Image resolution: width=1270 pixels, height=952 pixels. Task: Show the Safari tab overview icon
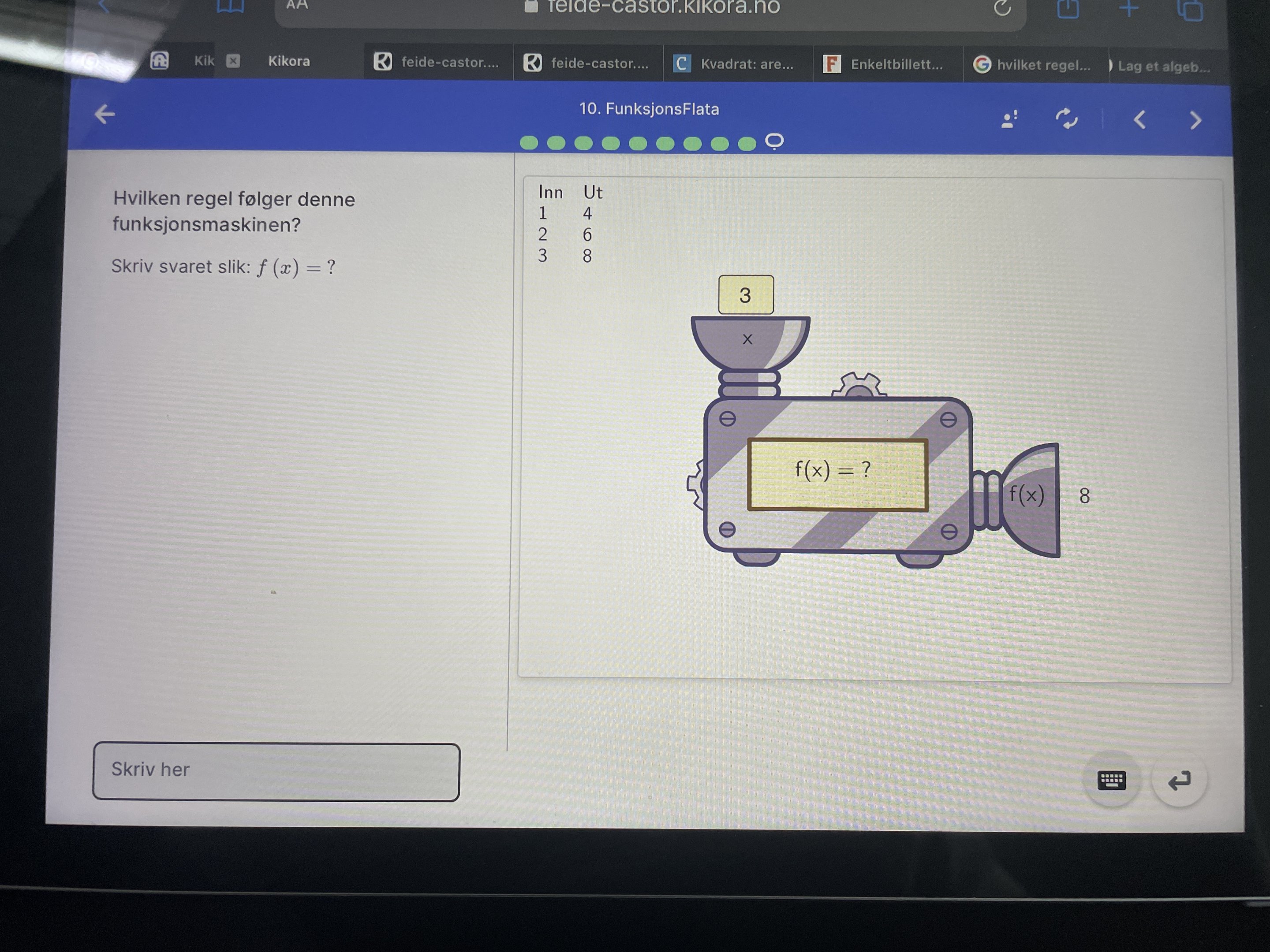pyautogui.click(x=1190, y=9)
